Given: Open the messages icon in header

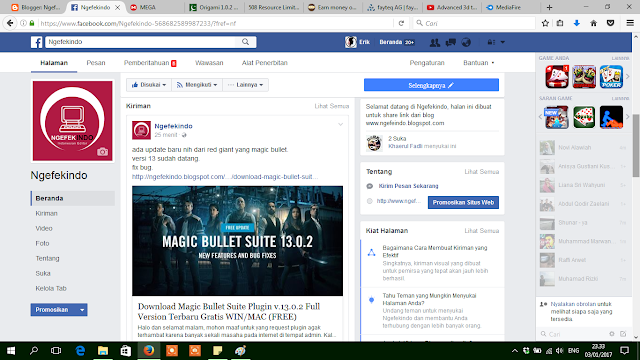Looking at the screenshot, I should click(x=451, y=42).
